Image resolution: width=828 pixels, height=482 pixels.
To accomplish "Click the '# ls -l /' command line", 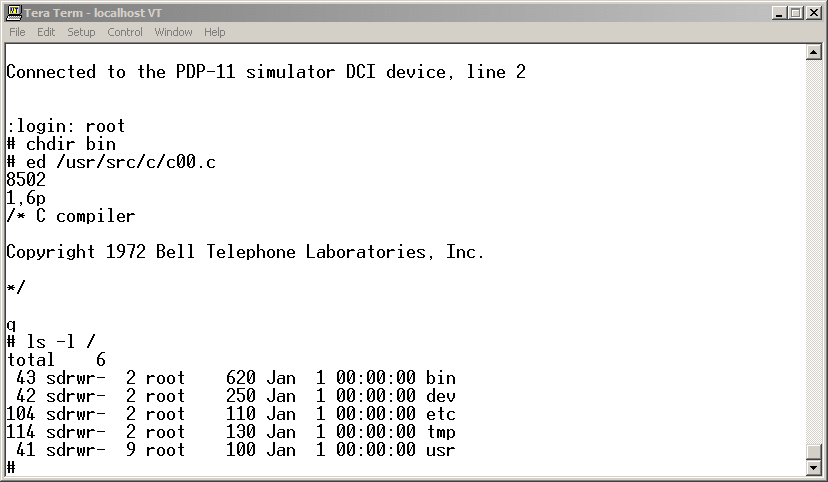I will pos(51,342).
